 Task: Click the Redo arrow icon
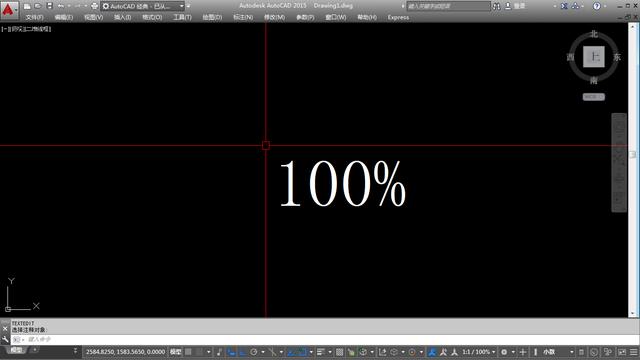tap(78, 6)
